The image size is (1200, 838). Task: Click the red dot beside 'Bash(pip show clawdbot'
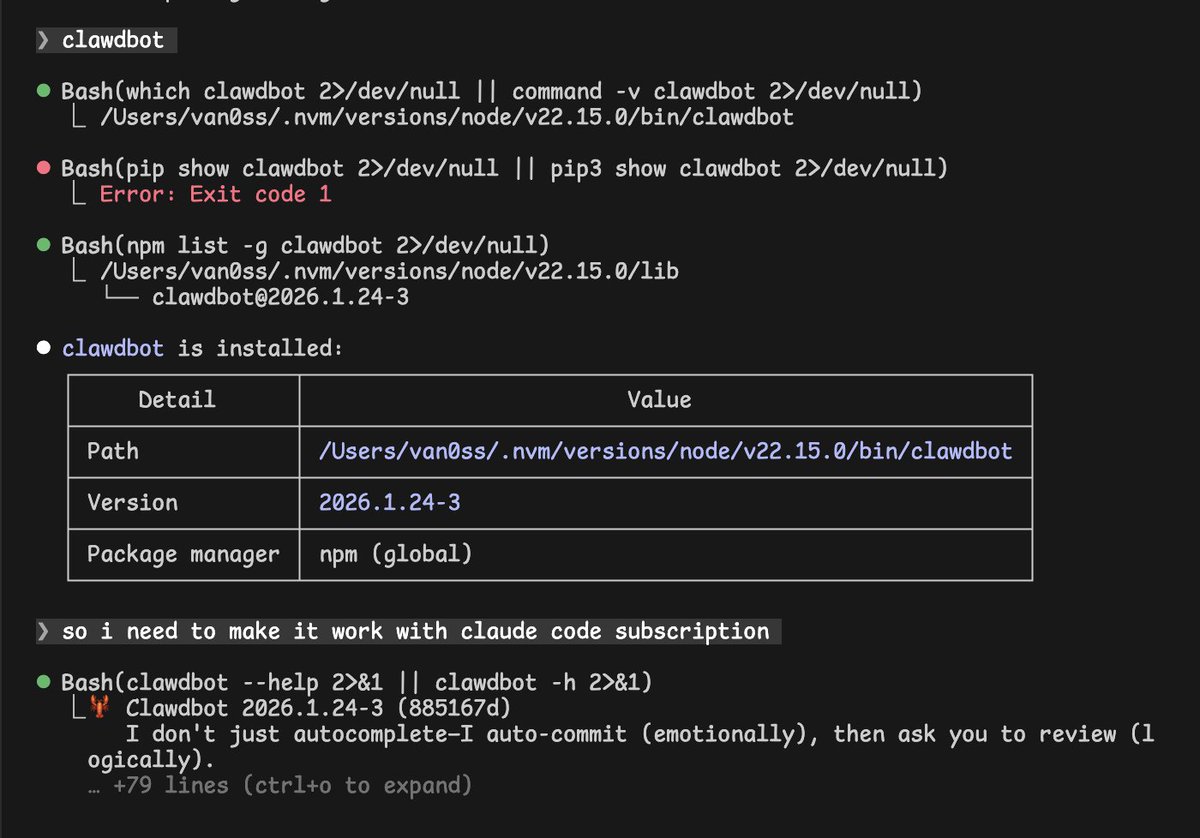43,168
